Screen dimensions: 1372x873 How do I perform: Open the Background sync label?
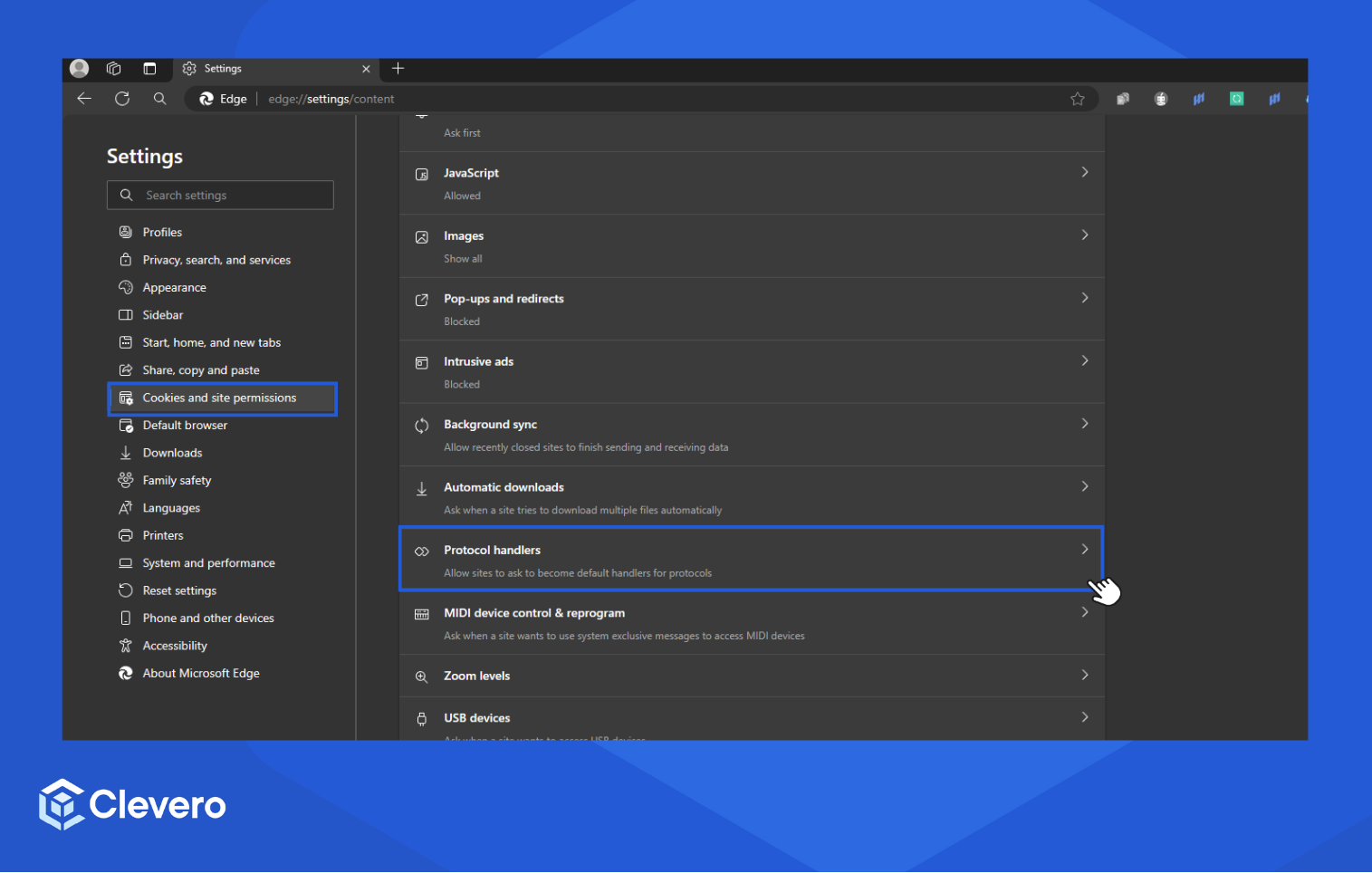(490, 425)
